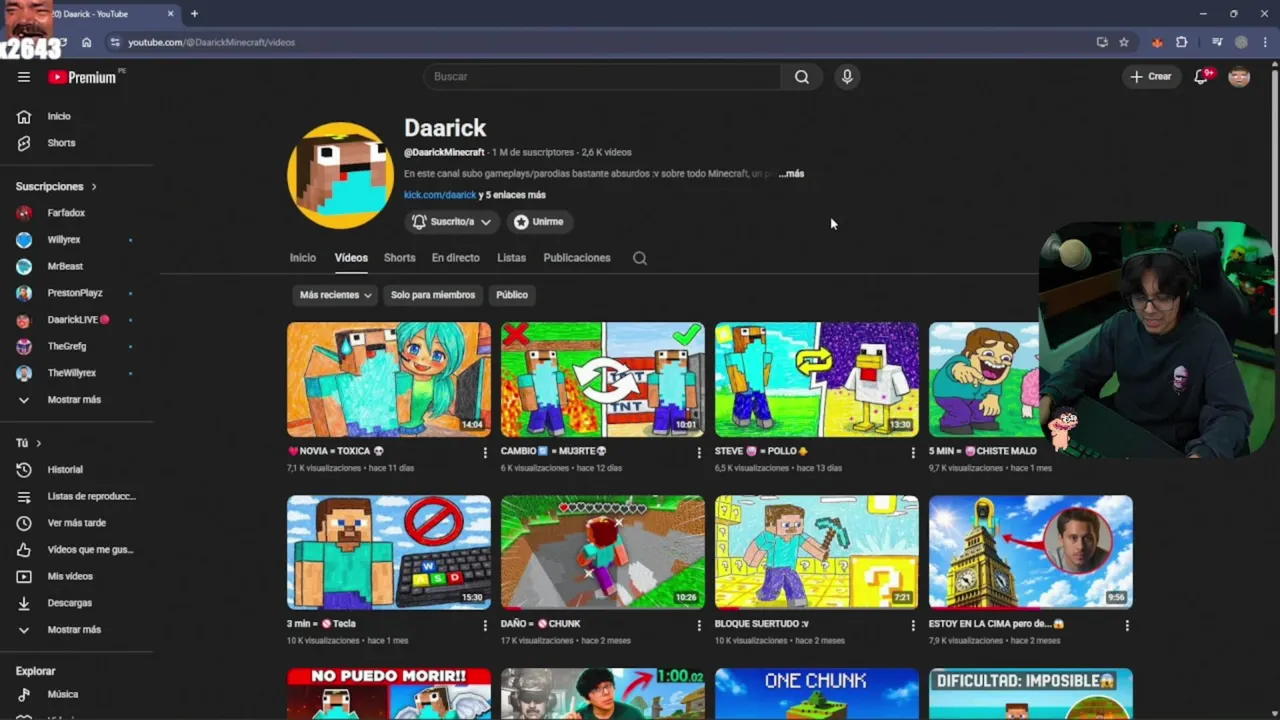Filter by Solo para miembros
The width and height of the screenshot is (1280, 720).
pyautogui.click(x=433, y=295)
